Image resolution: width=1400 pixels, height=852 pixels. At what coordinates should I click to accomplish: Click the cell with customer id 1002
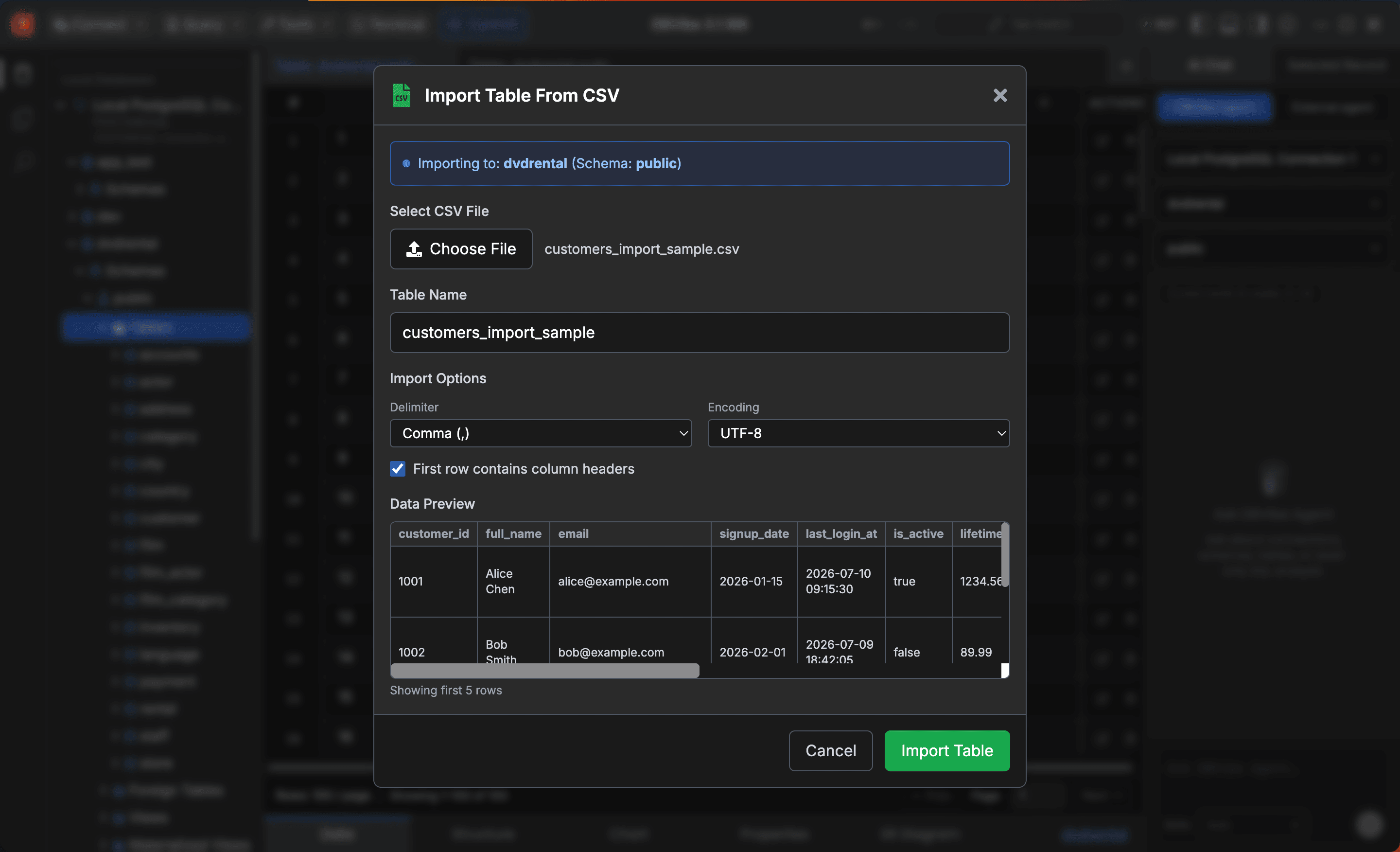434,641
